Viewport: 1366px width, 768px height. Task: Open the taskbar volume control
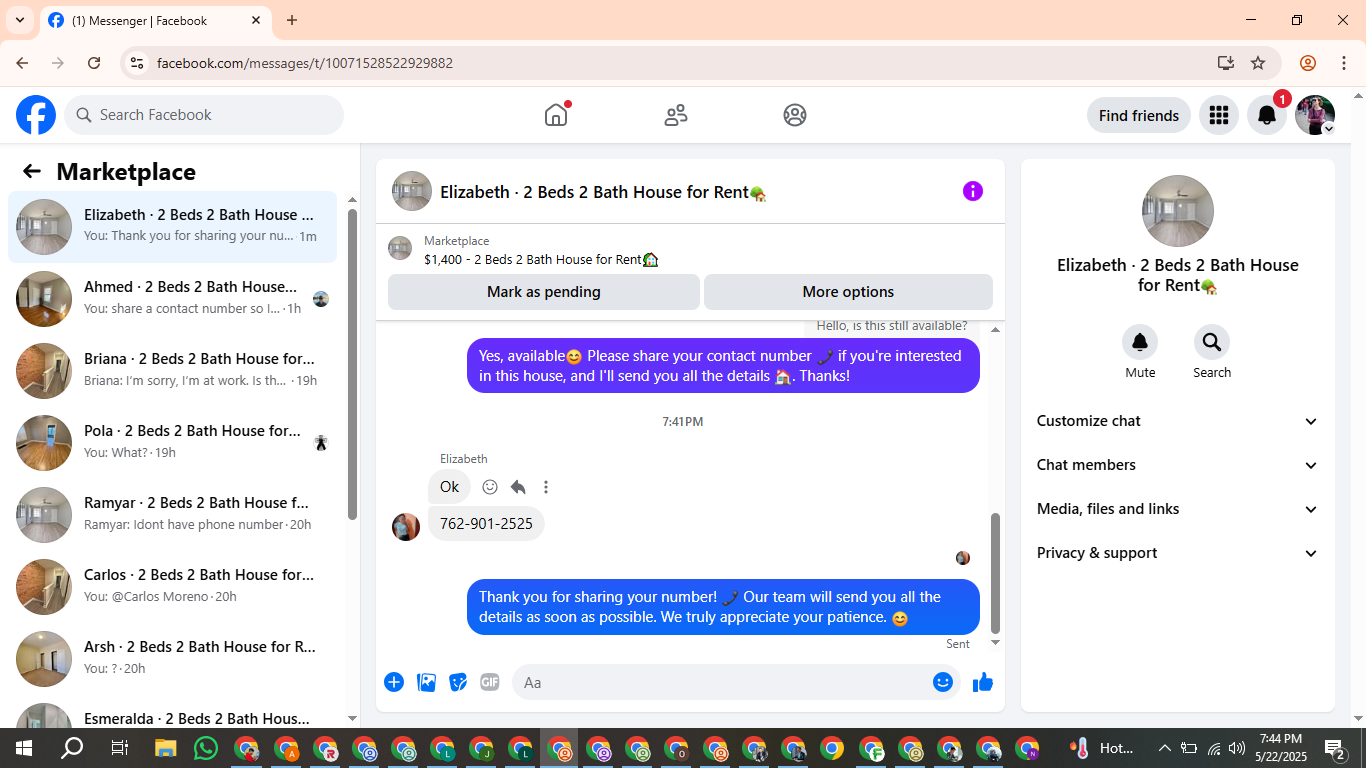[1237, 748]
